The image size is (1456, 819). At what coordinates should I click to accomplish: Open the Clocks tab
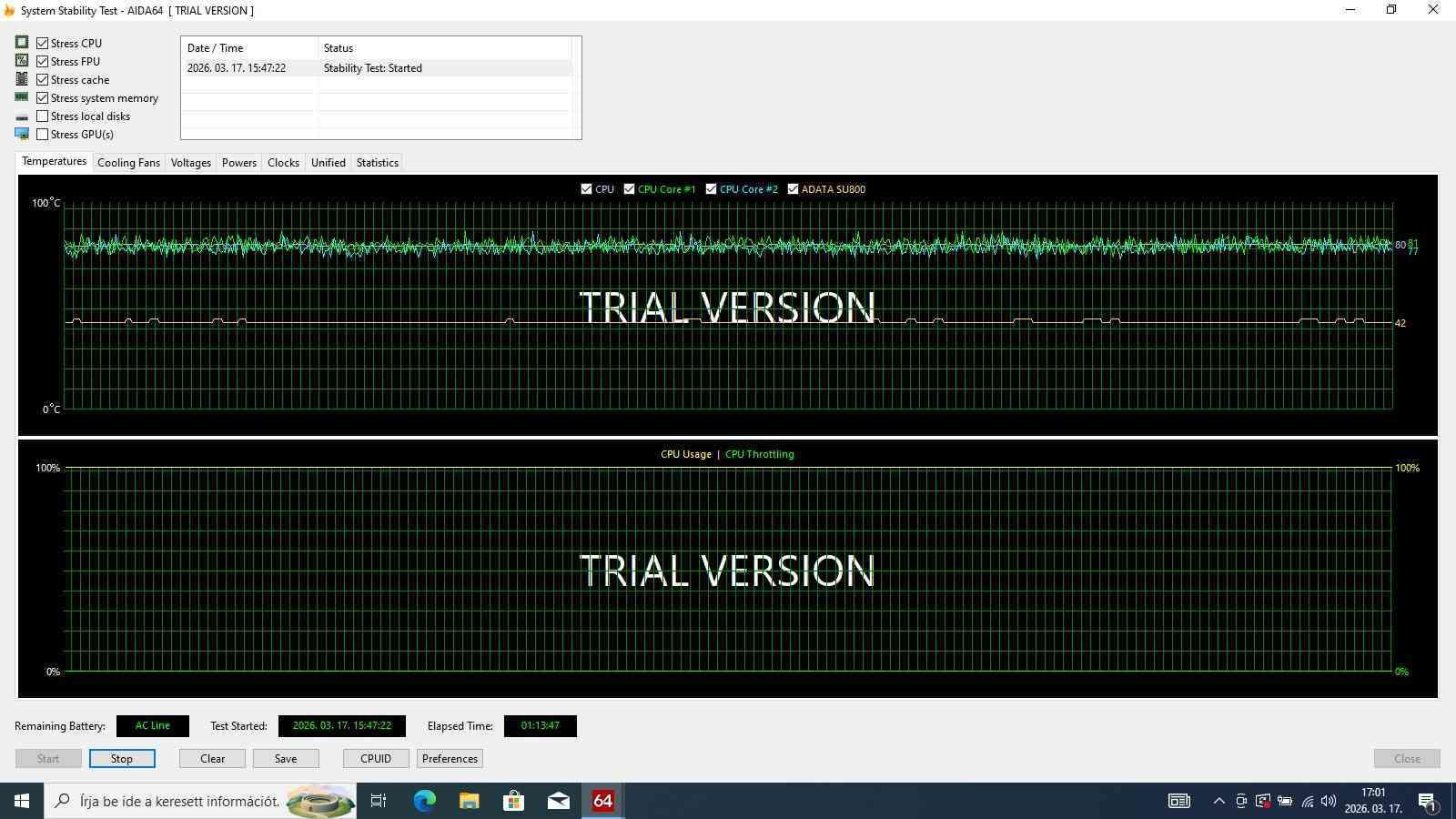click(x=283, y=163)
